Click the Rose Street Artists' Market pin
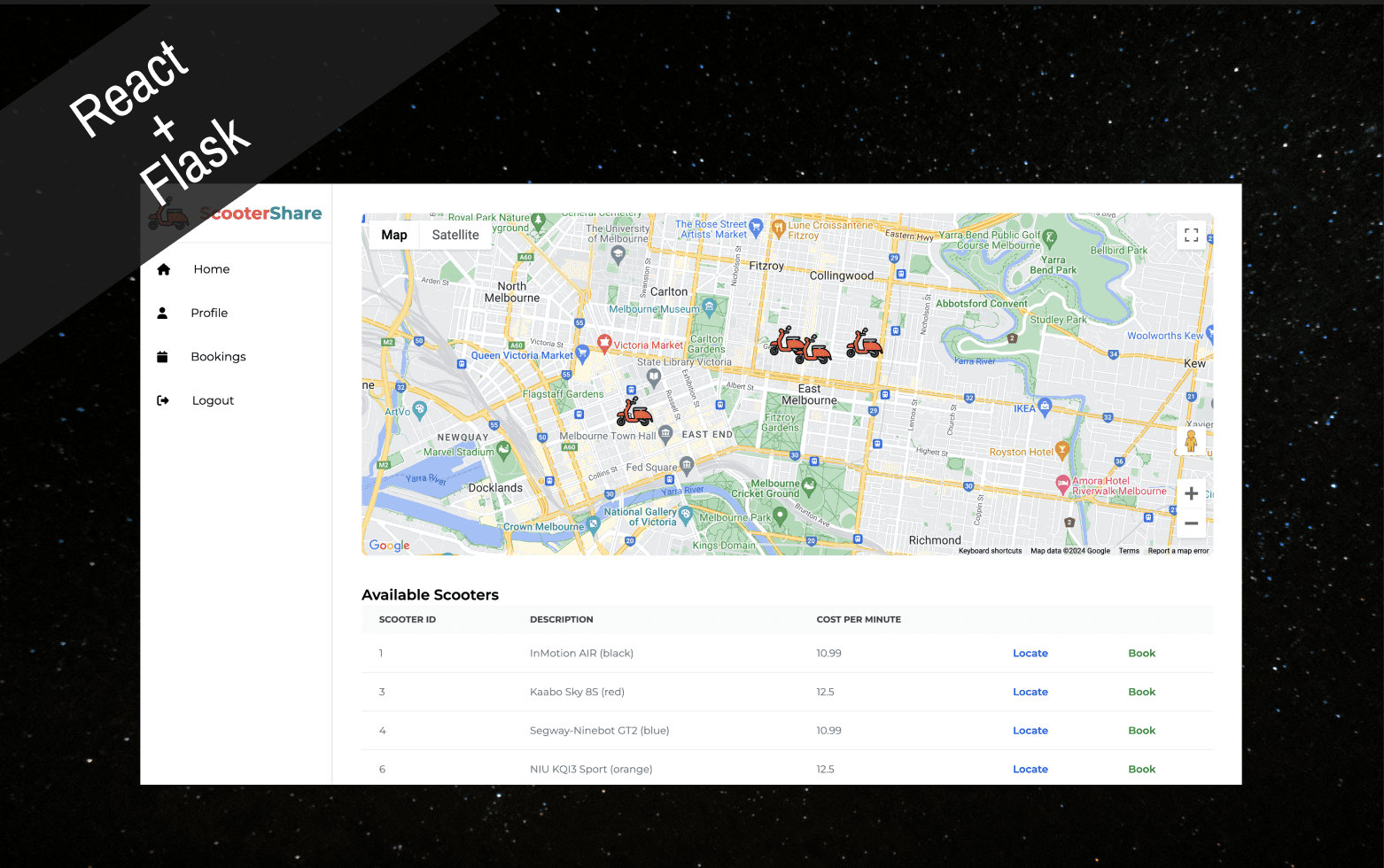Screen dimensions: 1384x868 click(x=756, y=227)
